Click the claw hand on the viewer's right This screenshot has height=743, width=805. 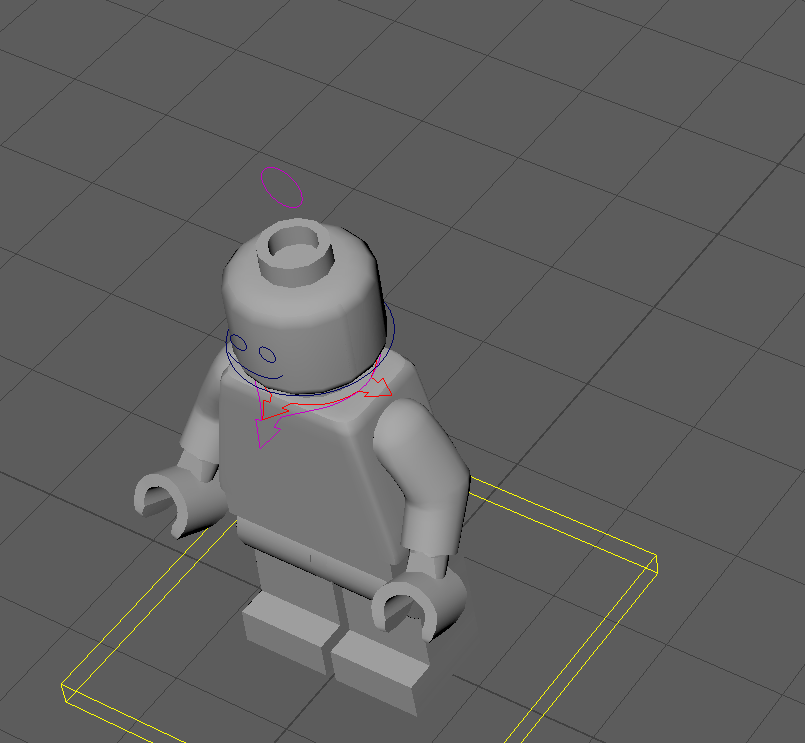tap(418, 606)
